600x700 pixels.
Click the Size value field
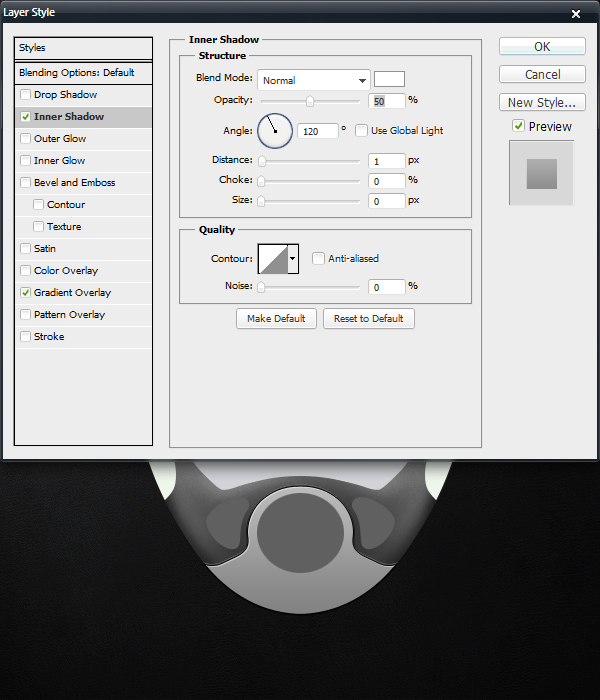(x=387, y=201)
